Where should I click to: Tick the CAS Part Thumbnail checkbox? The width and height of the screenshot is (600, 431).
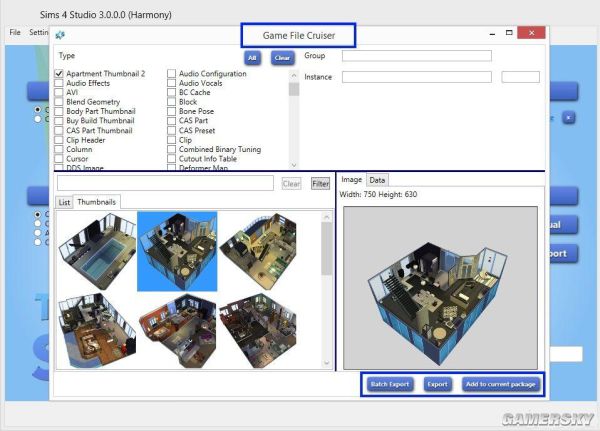[x=59, y=131]
